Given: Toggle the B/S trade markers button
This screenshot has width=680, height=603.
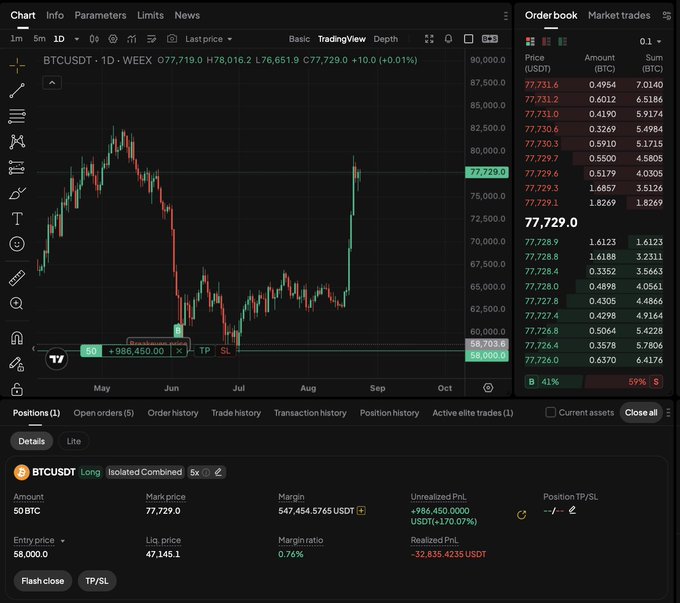Looking at the screenshot, I should [x=490, y=39].
